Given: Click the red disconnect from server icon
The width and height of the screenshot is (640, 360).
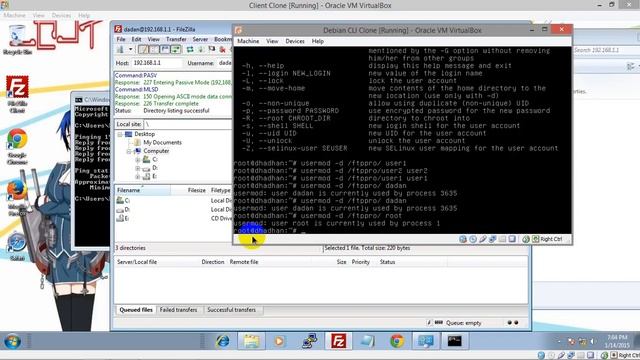Looking at the screenshot, I should click(x=222, y=50).
